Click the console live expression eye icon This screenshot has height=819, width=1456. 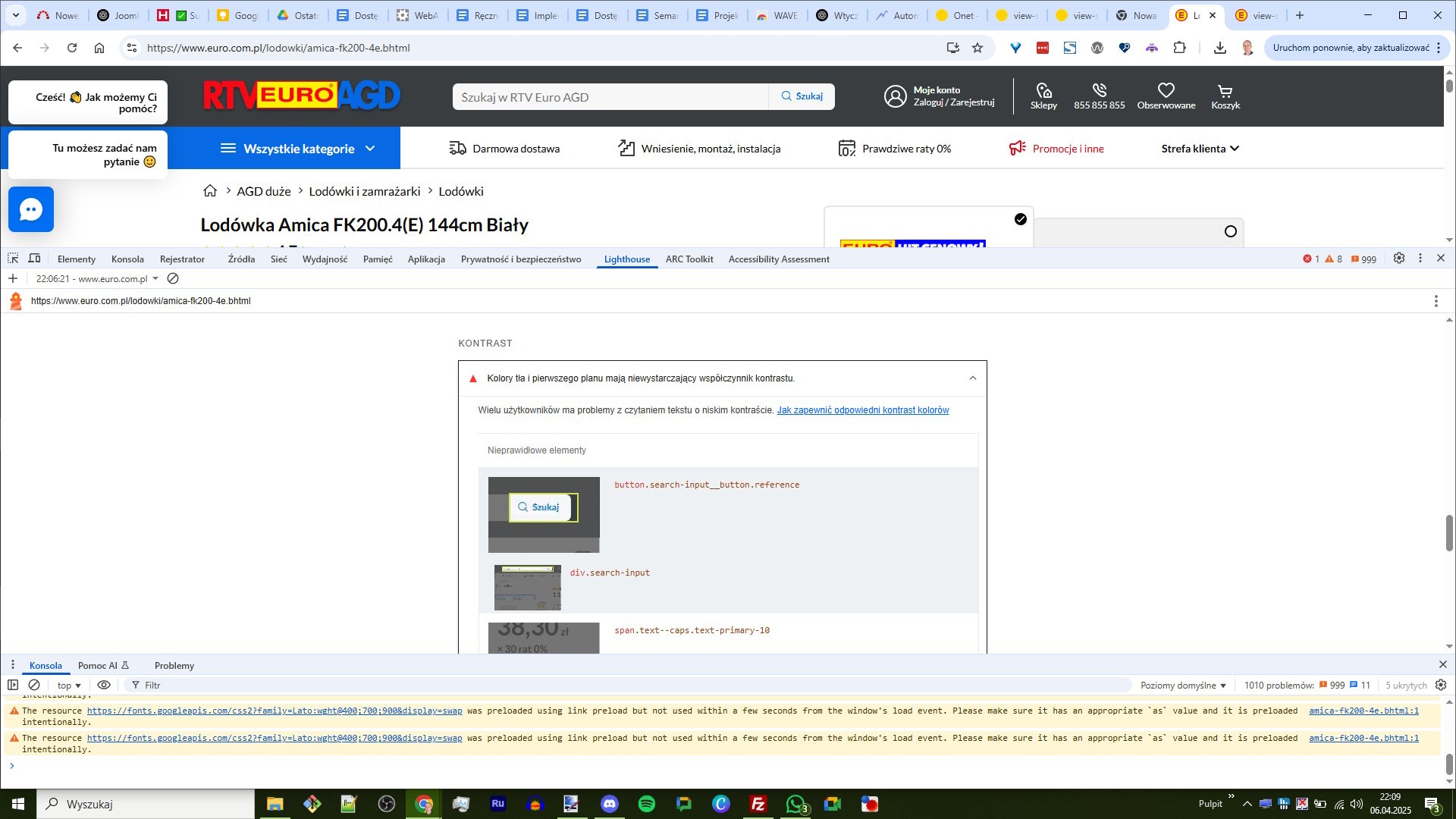click(104, 685)
